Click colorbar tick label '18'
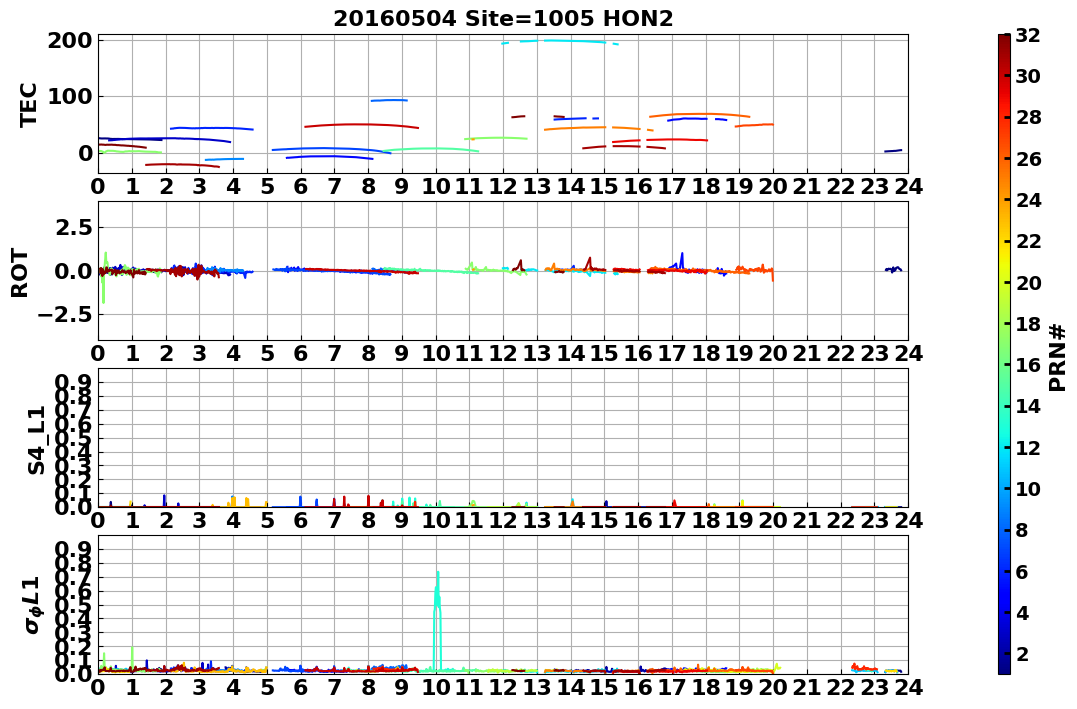The width and height of the screenshot is (1077, 709). tap(1029, 324)
